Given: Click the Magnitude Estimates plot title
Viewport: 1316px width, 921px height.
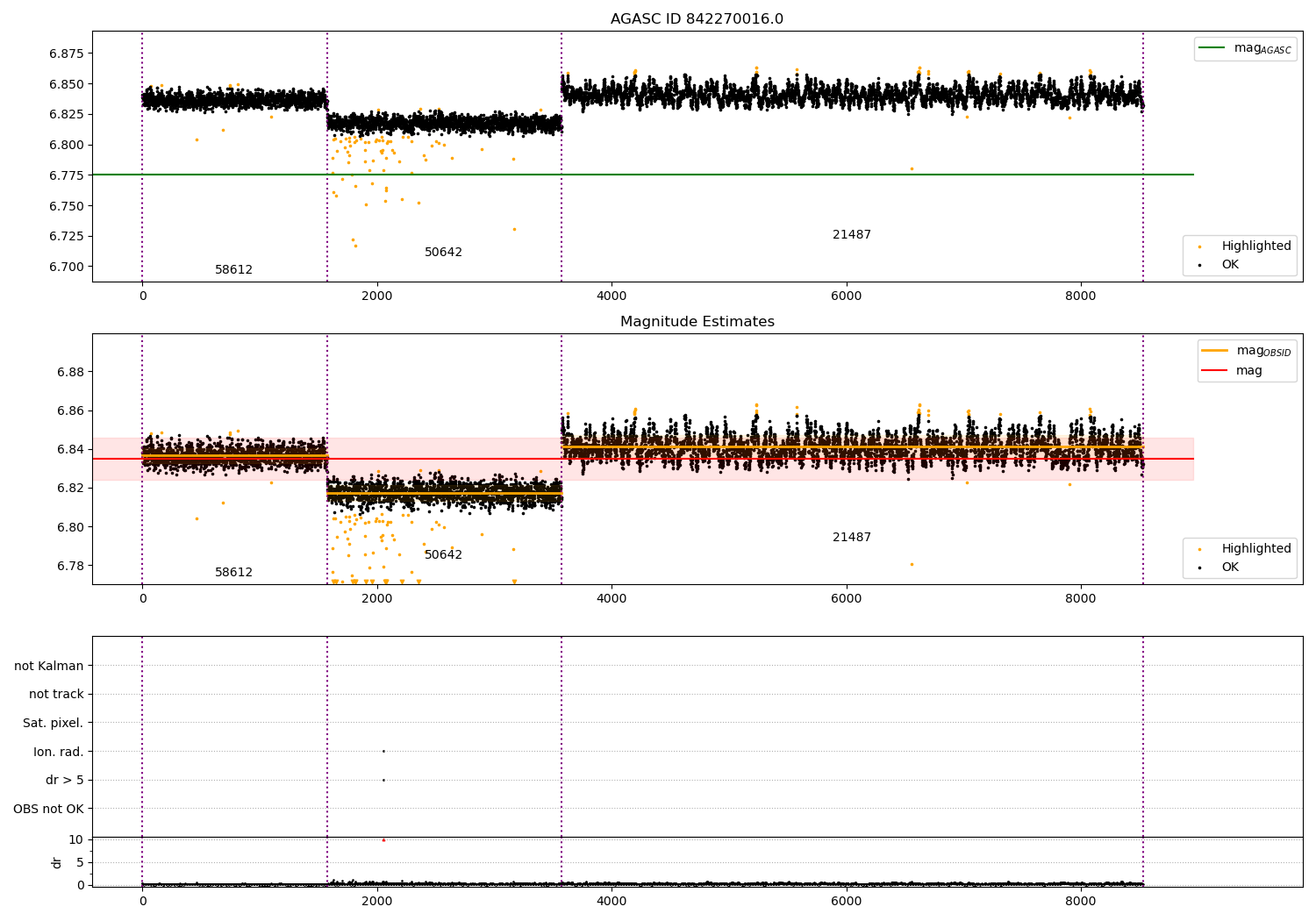Looking at the screenshot, I should [697, 322].
